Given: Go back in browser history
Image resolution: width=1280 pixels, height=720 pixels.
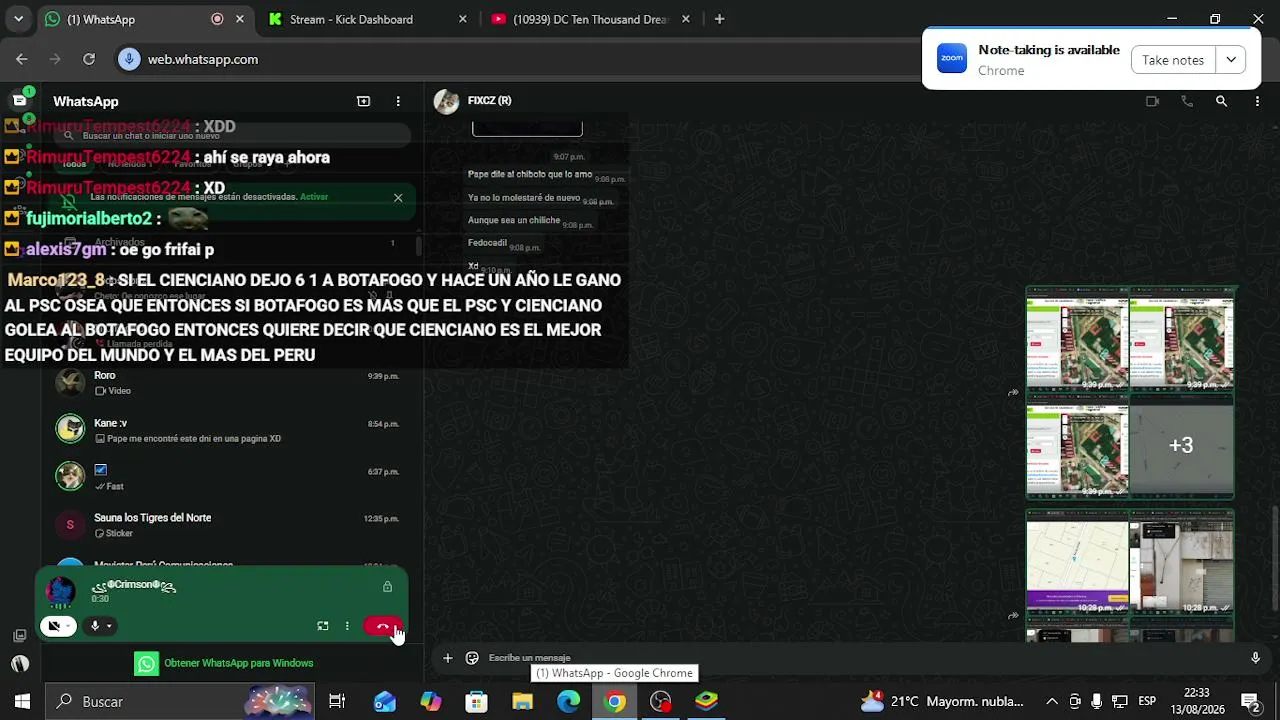Looking at the screenshot, I should click(22, 59).
